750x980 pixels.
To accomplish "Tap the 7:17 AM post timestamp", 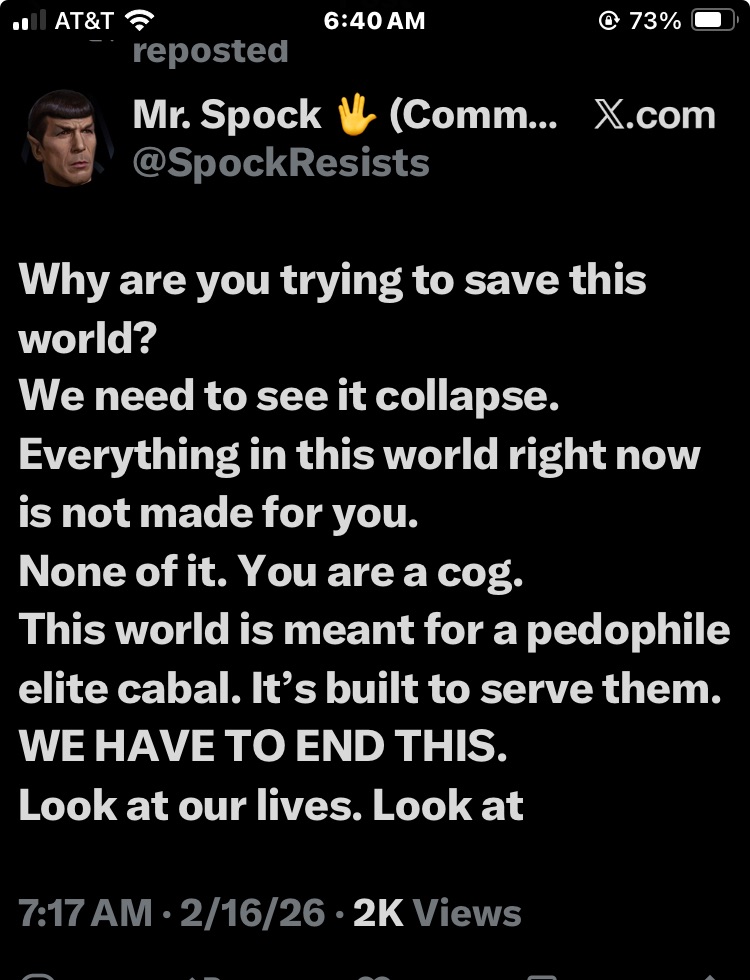I will coord(85,912).
